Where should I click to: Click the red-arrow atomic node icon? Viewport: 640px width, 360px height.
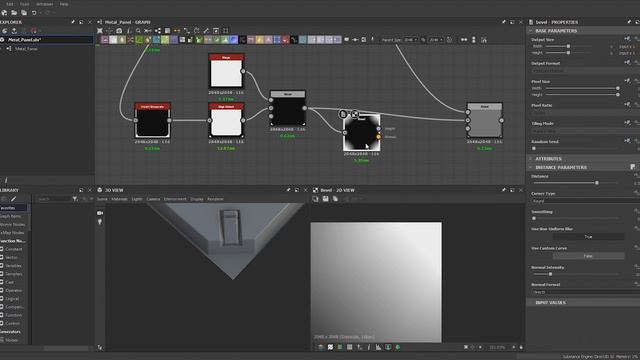click(x=285, y=40)
